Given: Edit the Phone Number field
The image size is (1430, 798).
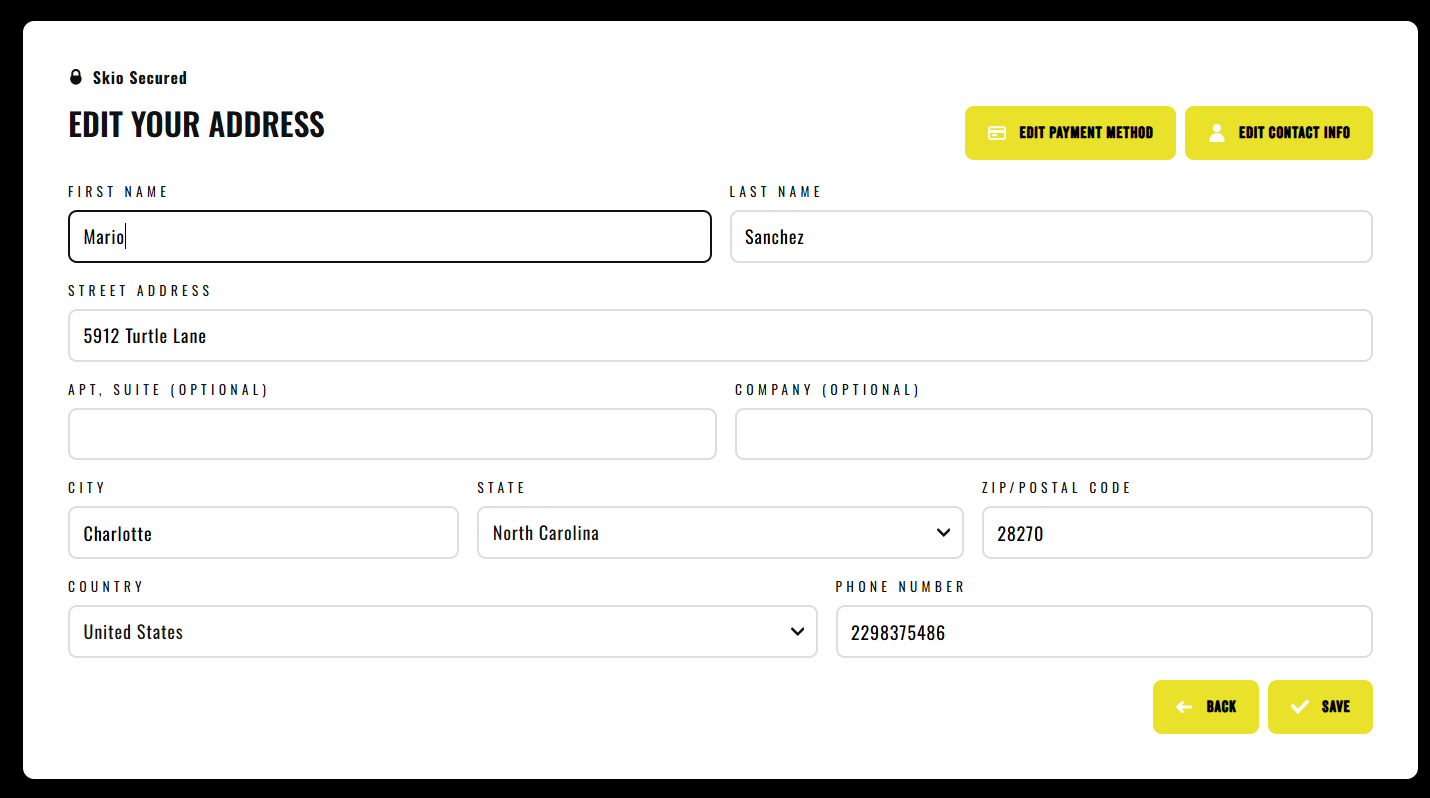Looking at the screenshot, I should click(x=1104, y=631).
